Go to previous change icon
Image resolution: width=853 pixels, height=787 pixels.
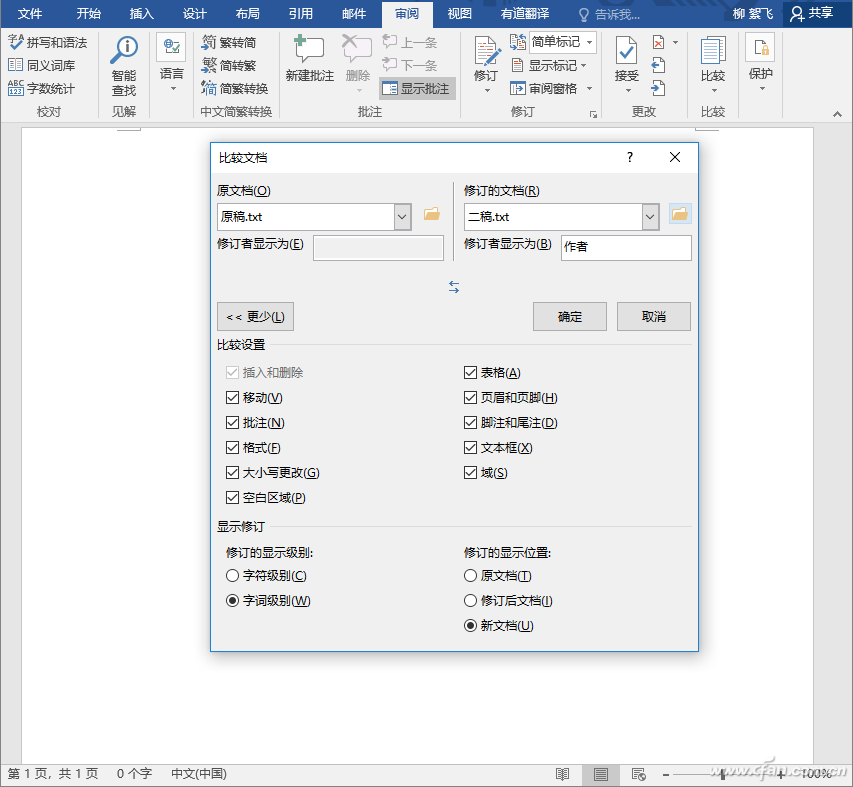[658, 65]
